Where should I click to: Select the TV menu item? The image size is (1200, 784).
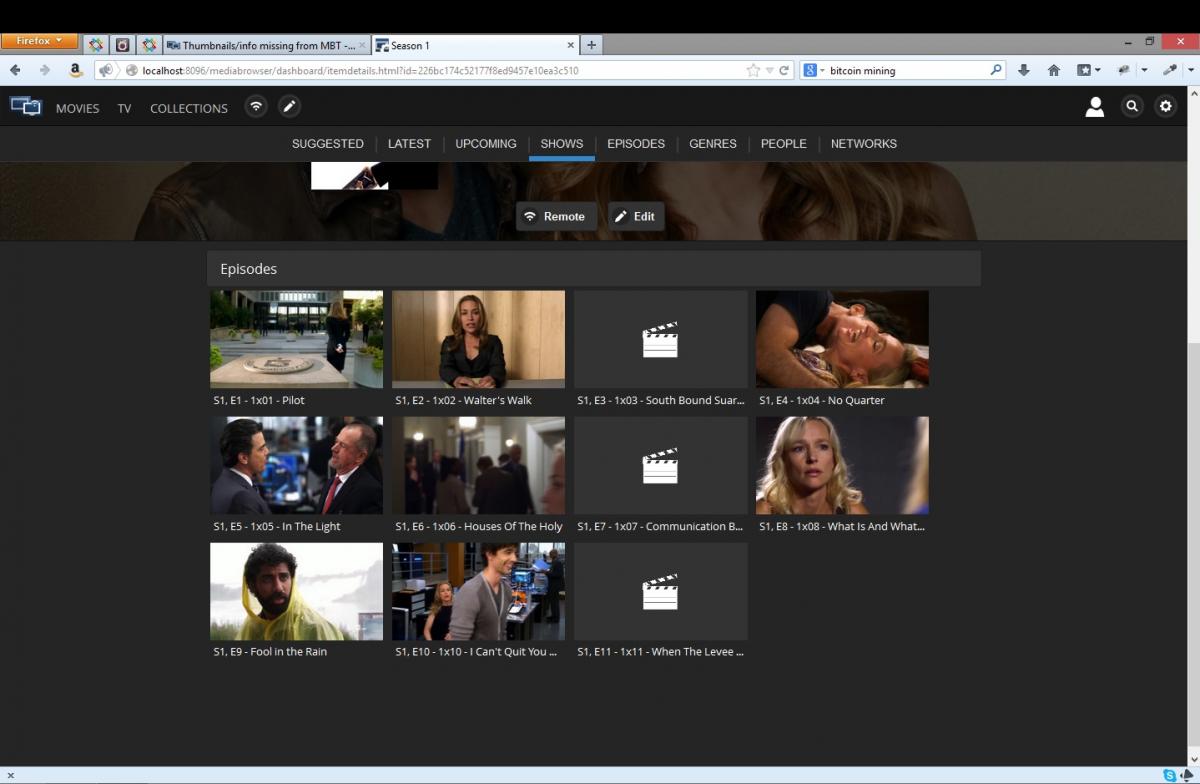[124, 108]
